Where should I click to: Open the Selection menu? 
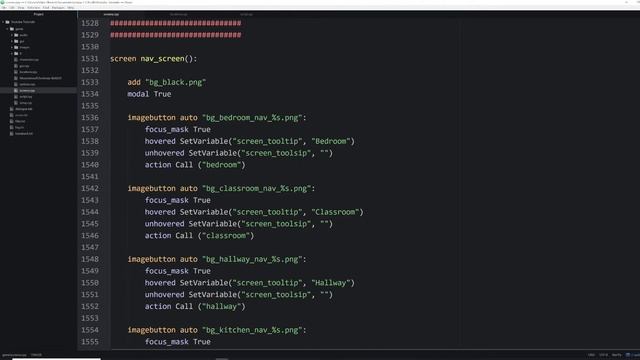pos(33,7)
